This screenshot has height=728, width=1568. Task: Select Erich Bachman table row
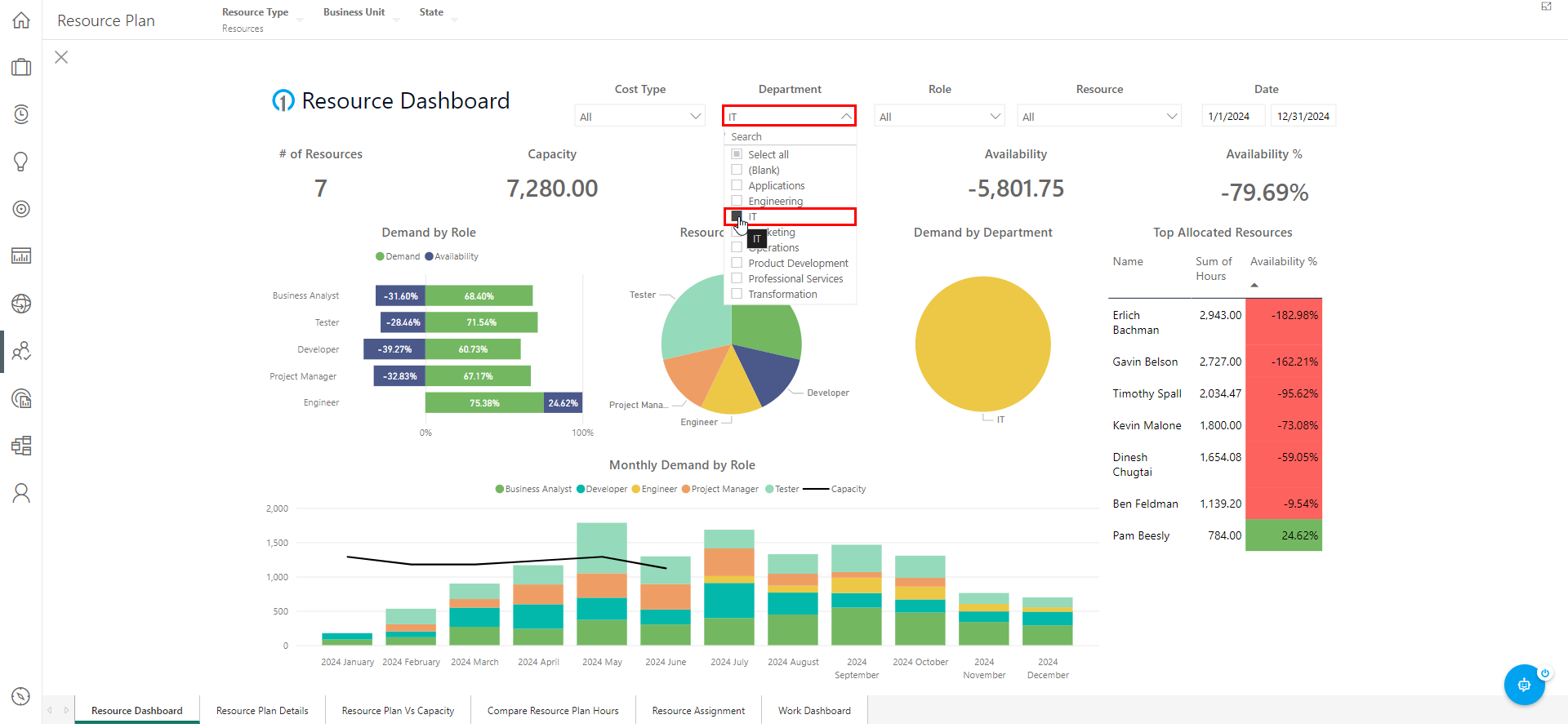point(1215,322)
